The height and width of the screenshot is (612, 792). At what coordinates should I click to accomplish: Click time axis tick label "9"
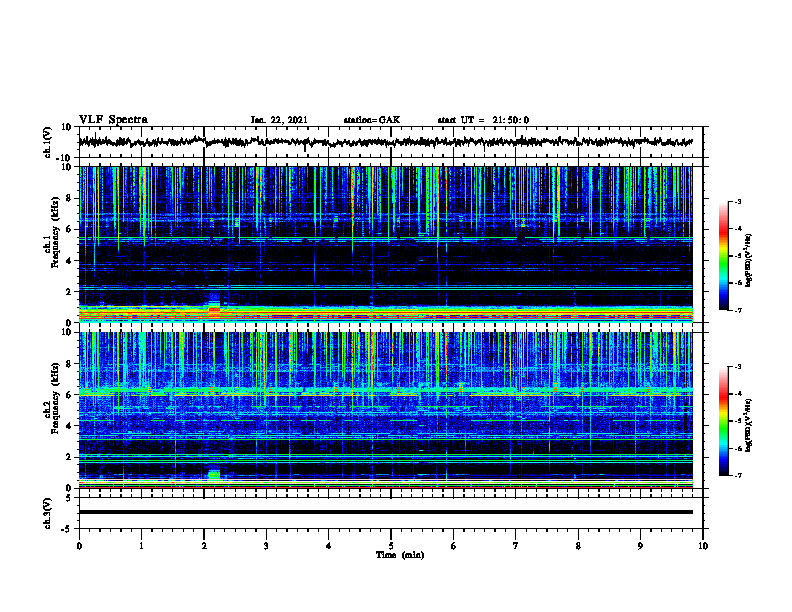coord(640,546)
